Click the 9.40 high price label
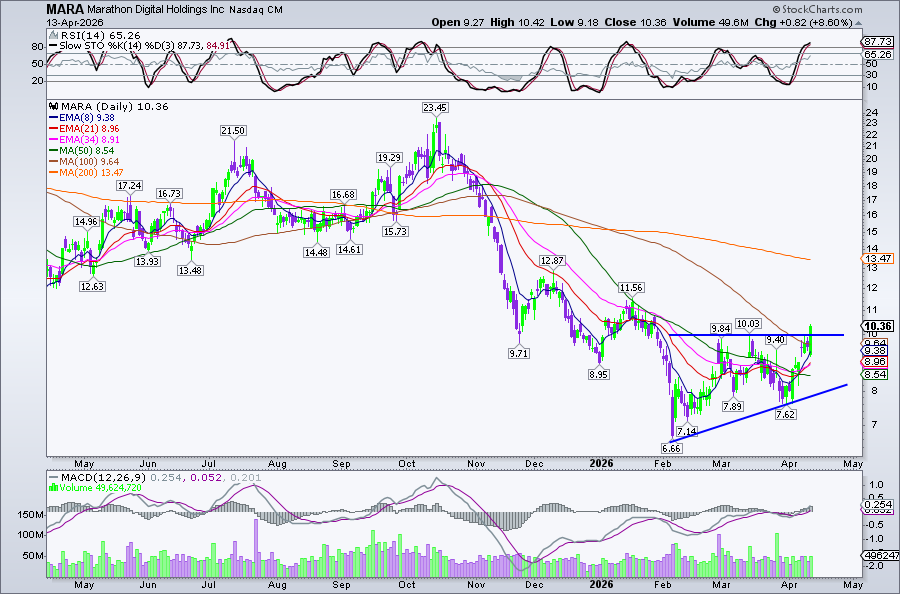The image size is (900, 594). pyautogui.click(x=775, y=340)
